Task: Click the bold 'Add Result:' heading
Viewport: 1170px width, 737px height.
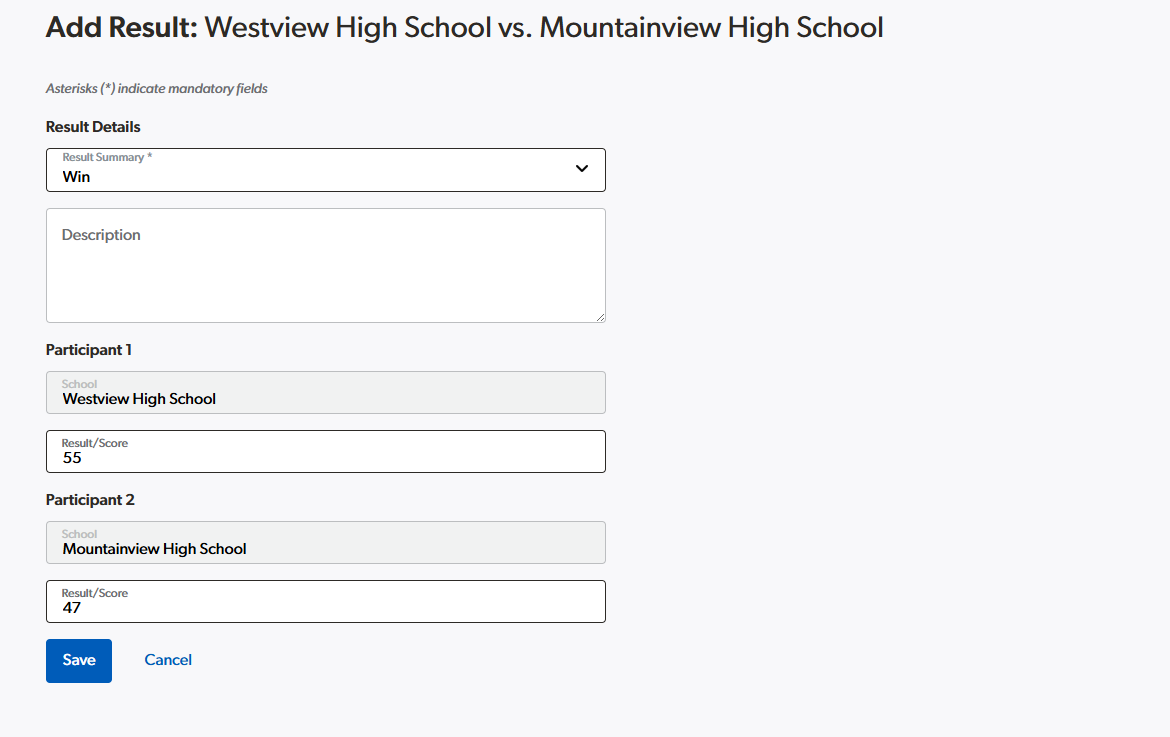Action: [x=122, y=27]
